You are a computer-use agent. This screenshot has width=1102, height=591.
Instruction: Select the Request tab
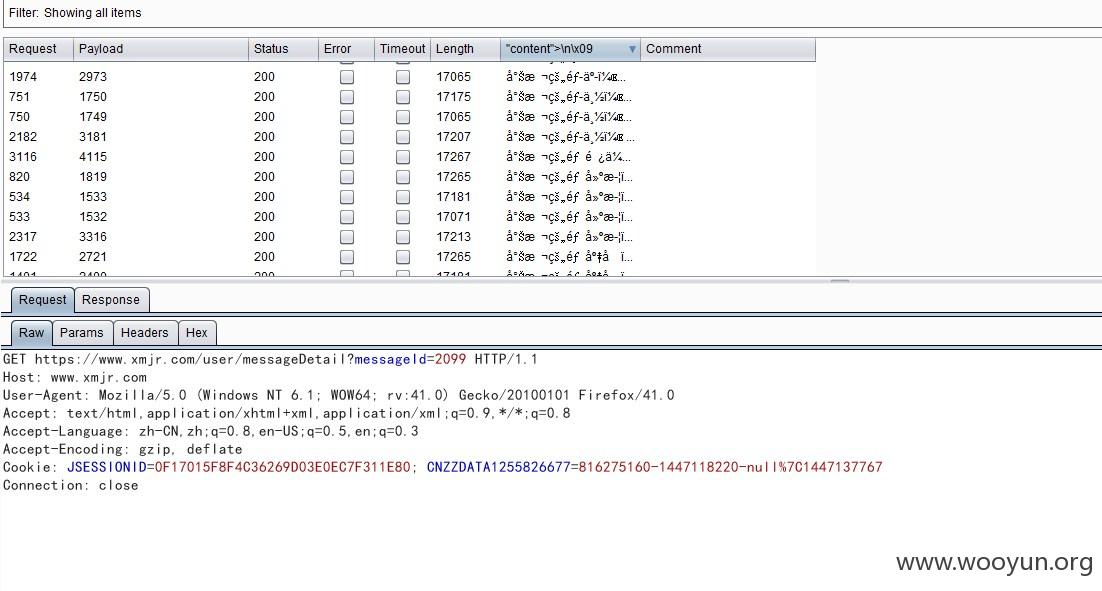[42, 300]
